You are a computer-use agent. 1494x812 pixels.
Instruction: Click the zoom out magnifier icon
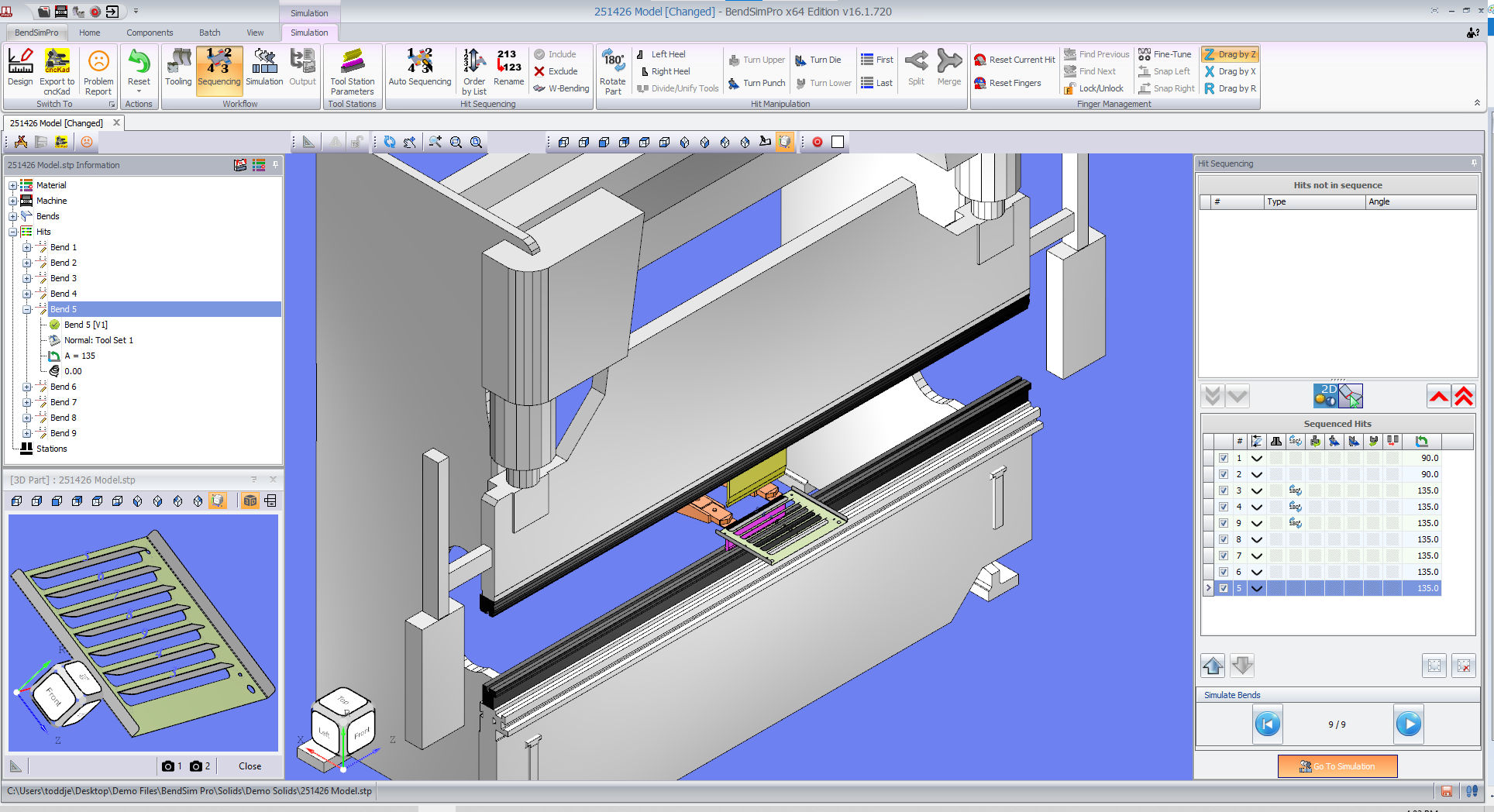[x=456, y=142]
